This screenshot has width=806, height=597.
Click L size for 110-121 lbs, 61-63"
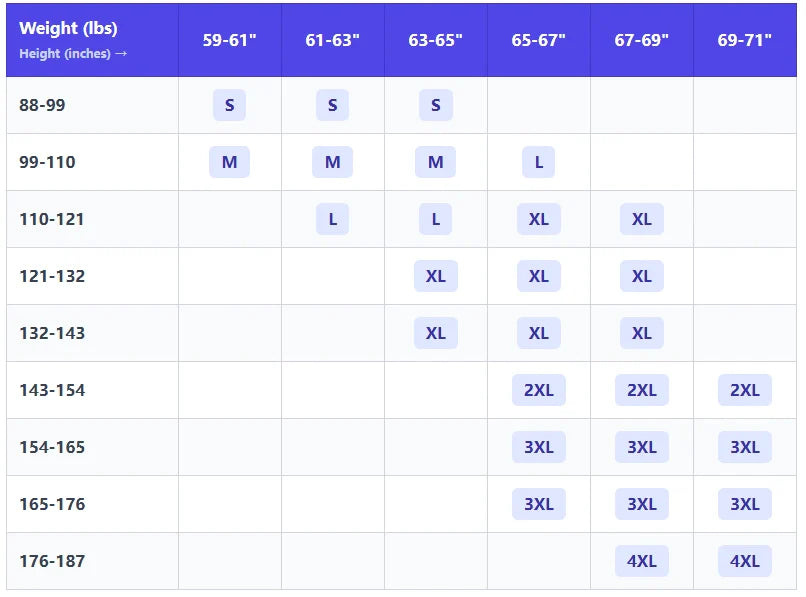[332, 219]
